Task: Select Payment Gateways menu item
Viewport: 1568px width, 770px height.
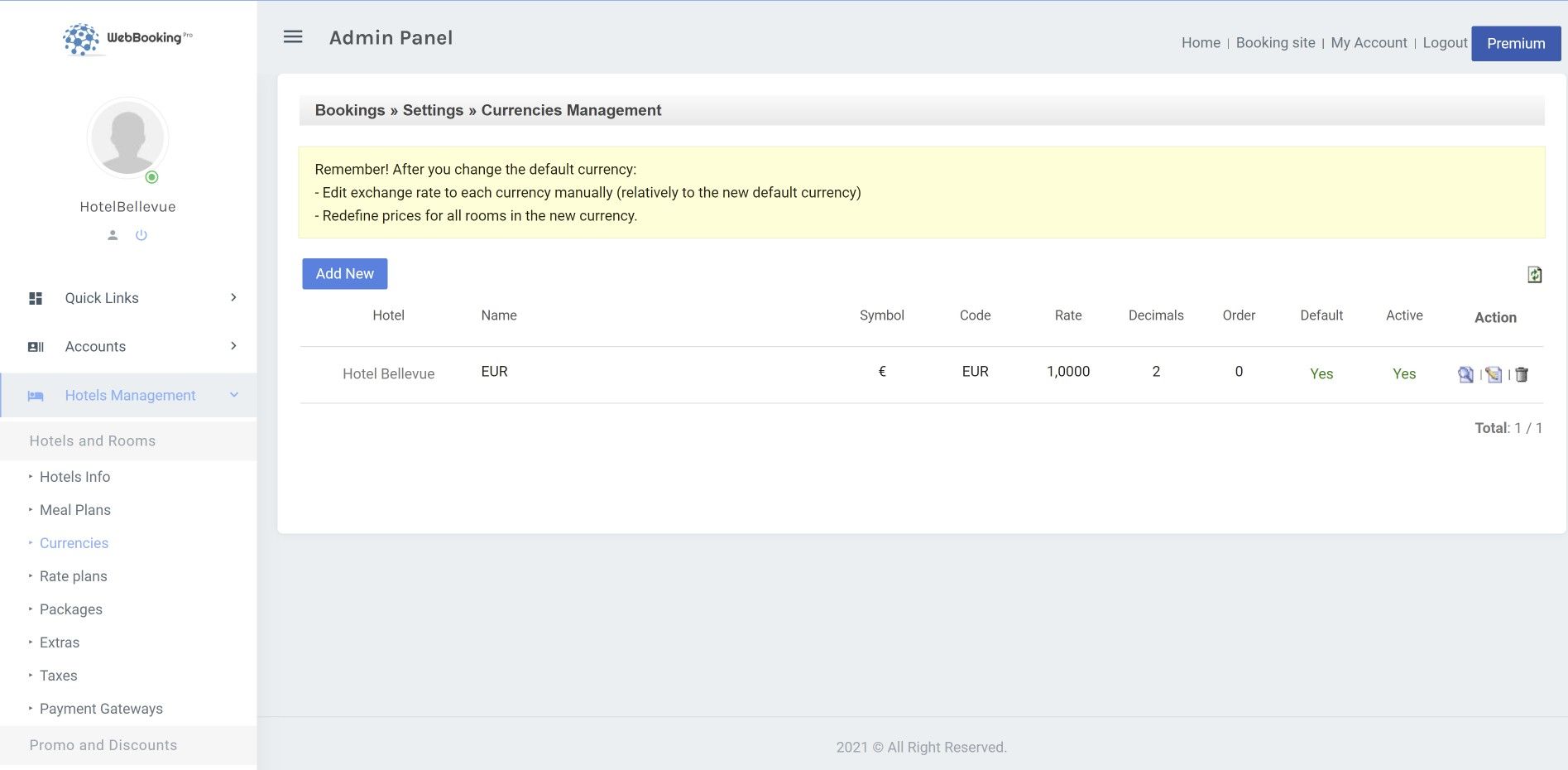Action: tap(101, 709)
